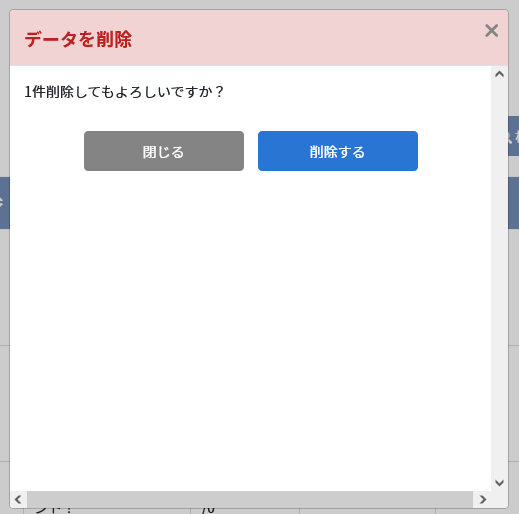The height and width of the screenshot is (514, 519).
Task: Click the dimmed blue button behind the dialog's right edge
Action: (x=514, y=136)
